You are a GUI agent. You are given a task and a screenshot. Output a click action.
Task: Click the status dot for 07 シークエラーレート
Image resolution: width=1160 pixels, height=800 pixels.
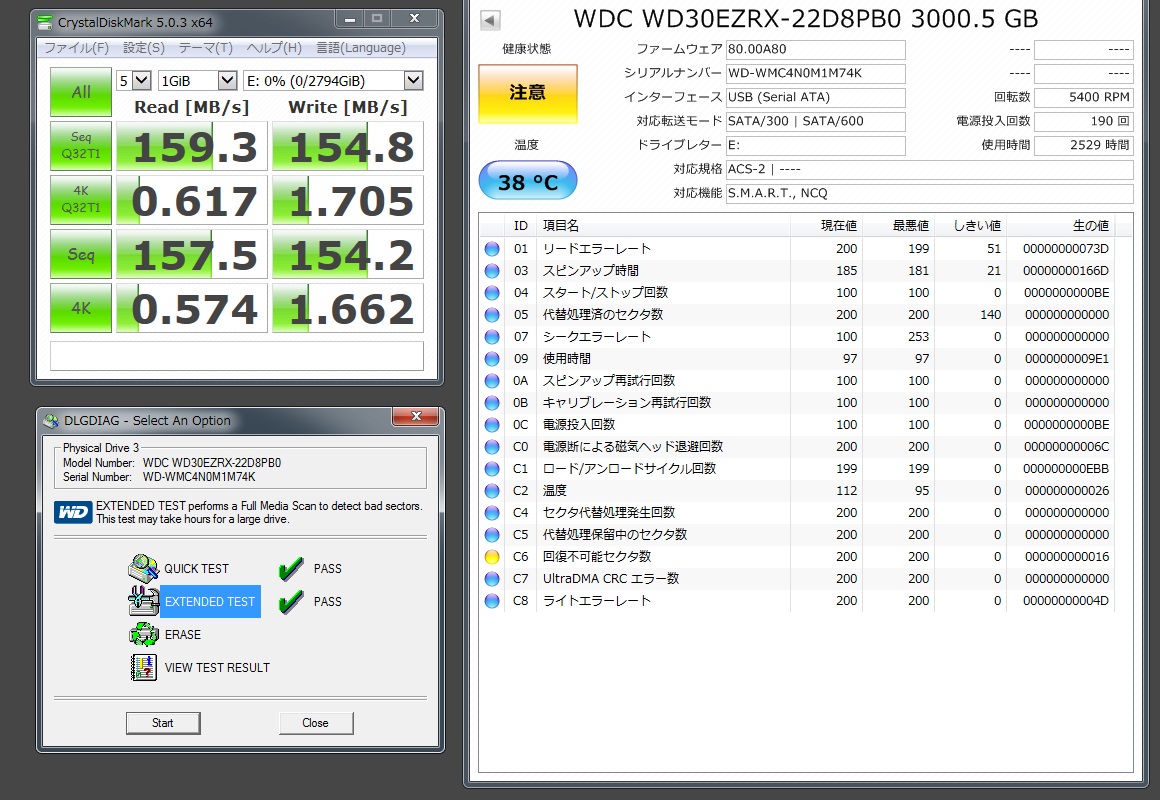click(492, 337)
